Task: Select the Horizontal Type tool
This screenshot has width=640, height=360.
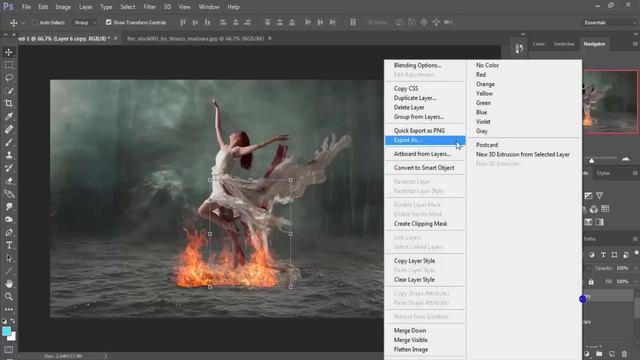Action: [9, 245]
